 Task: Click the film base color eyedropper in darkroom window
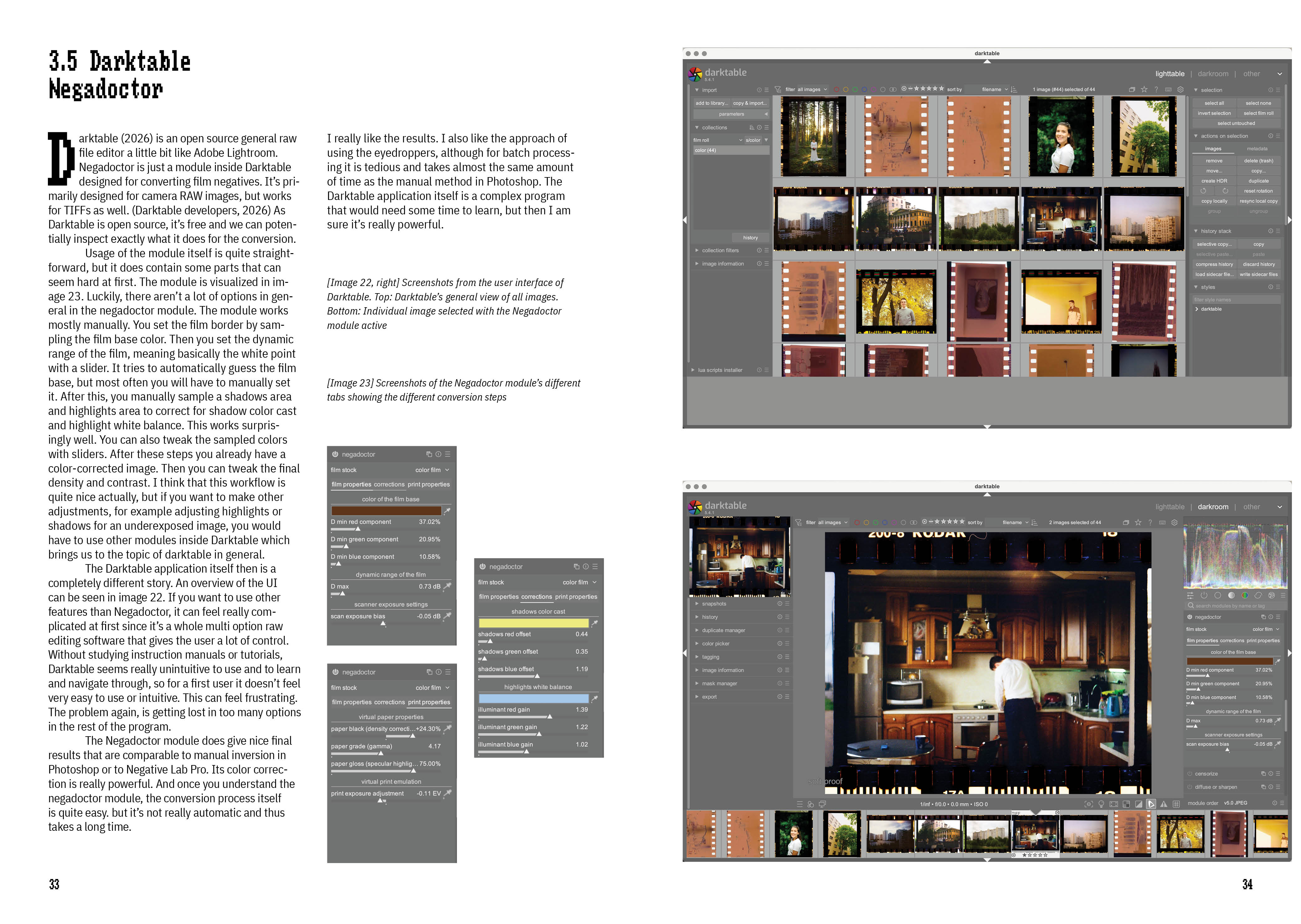1278,661
